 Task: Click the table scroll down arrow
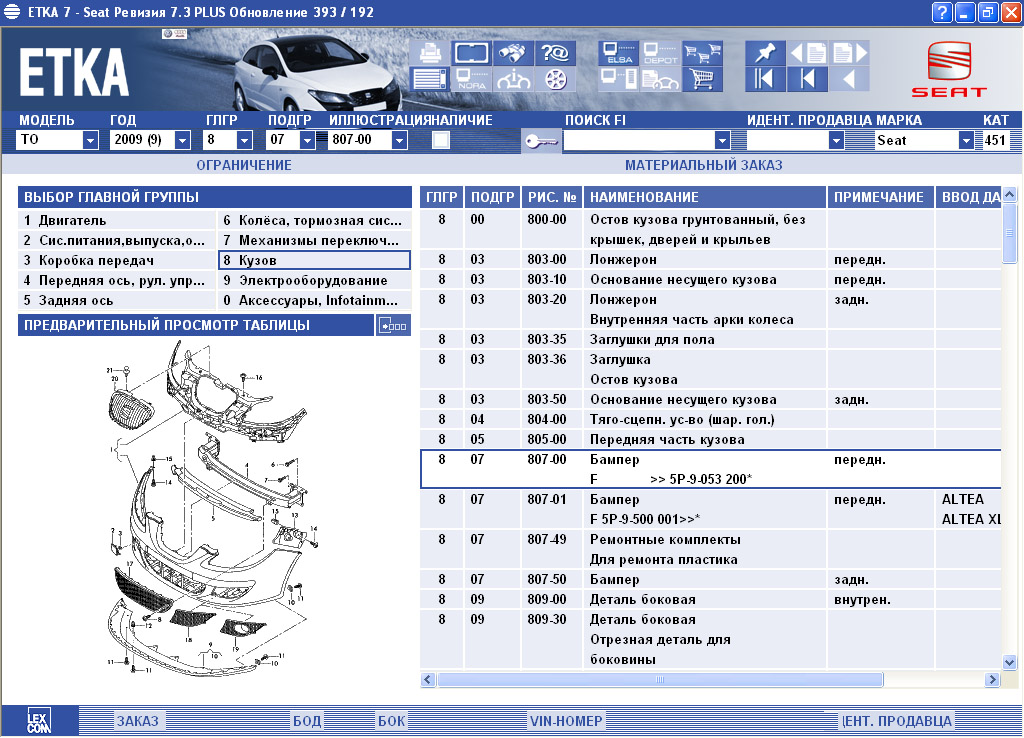coord(1009,662)
